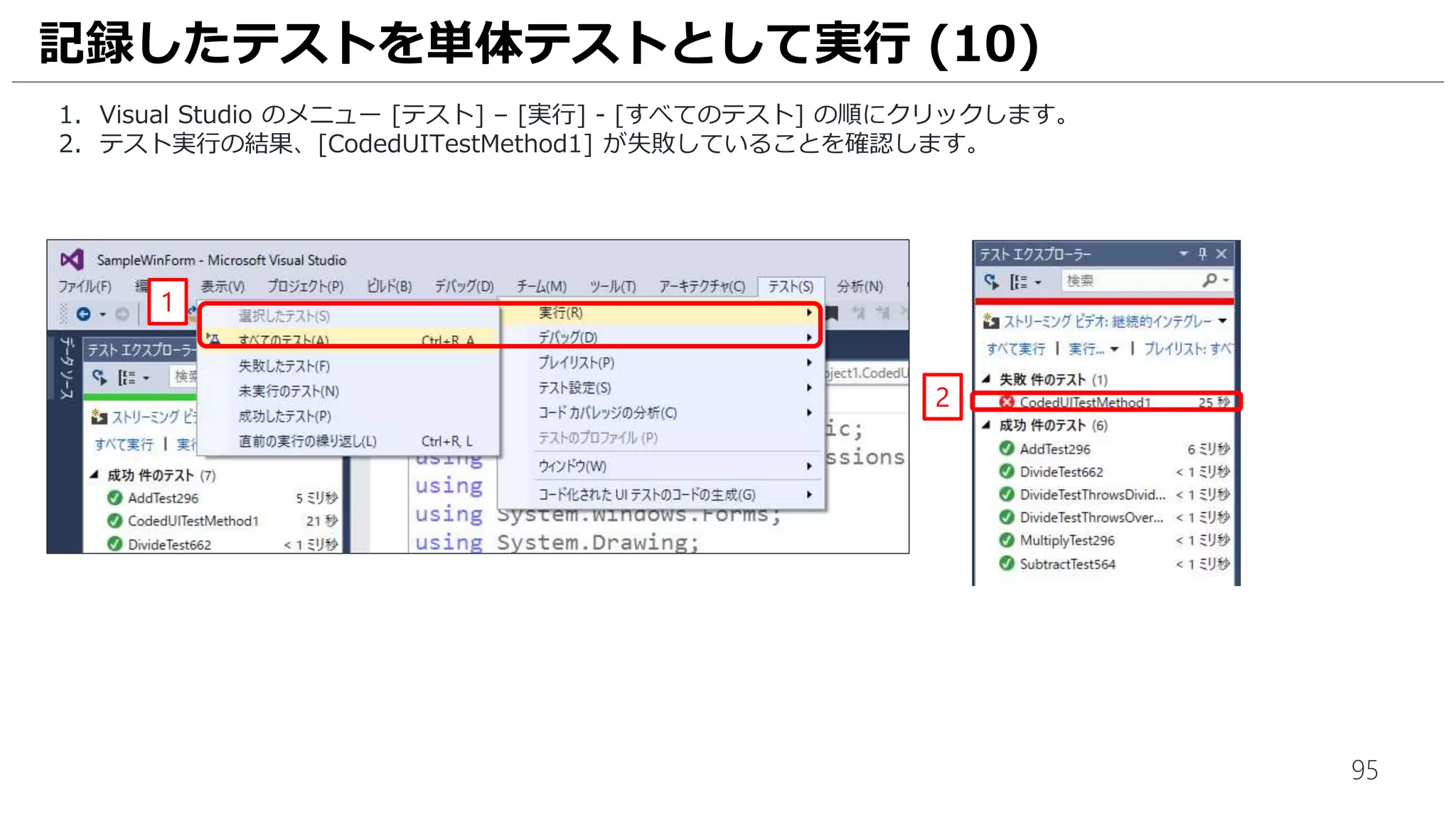The width and height of the screenshot is (1456, 819).
Task: Click green check icon beside CodedUITestMethod1 21 秒
Action: coord(114,520)
